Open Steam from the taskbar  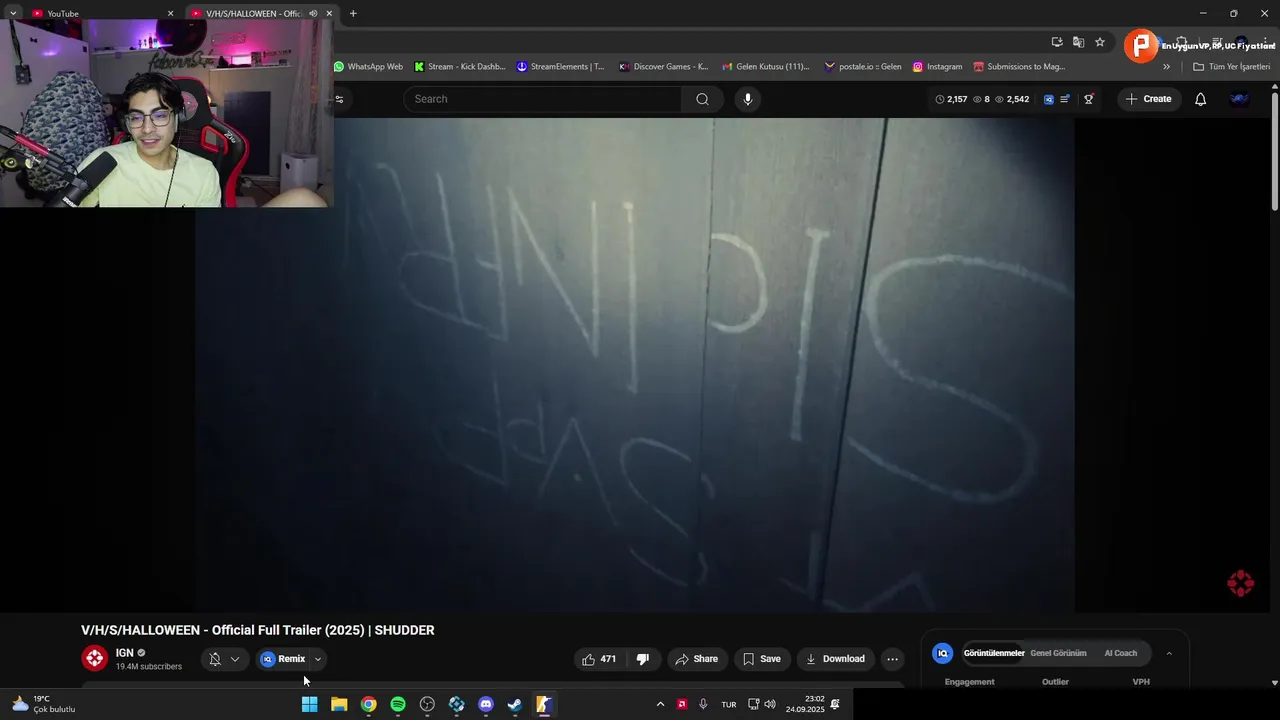point(515,704)
